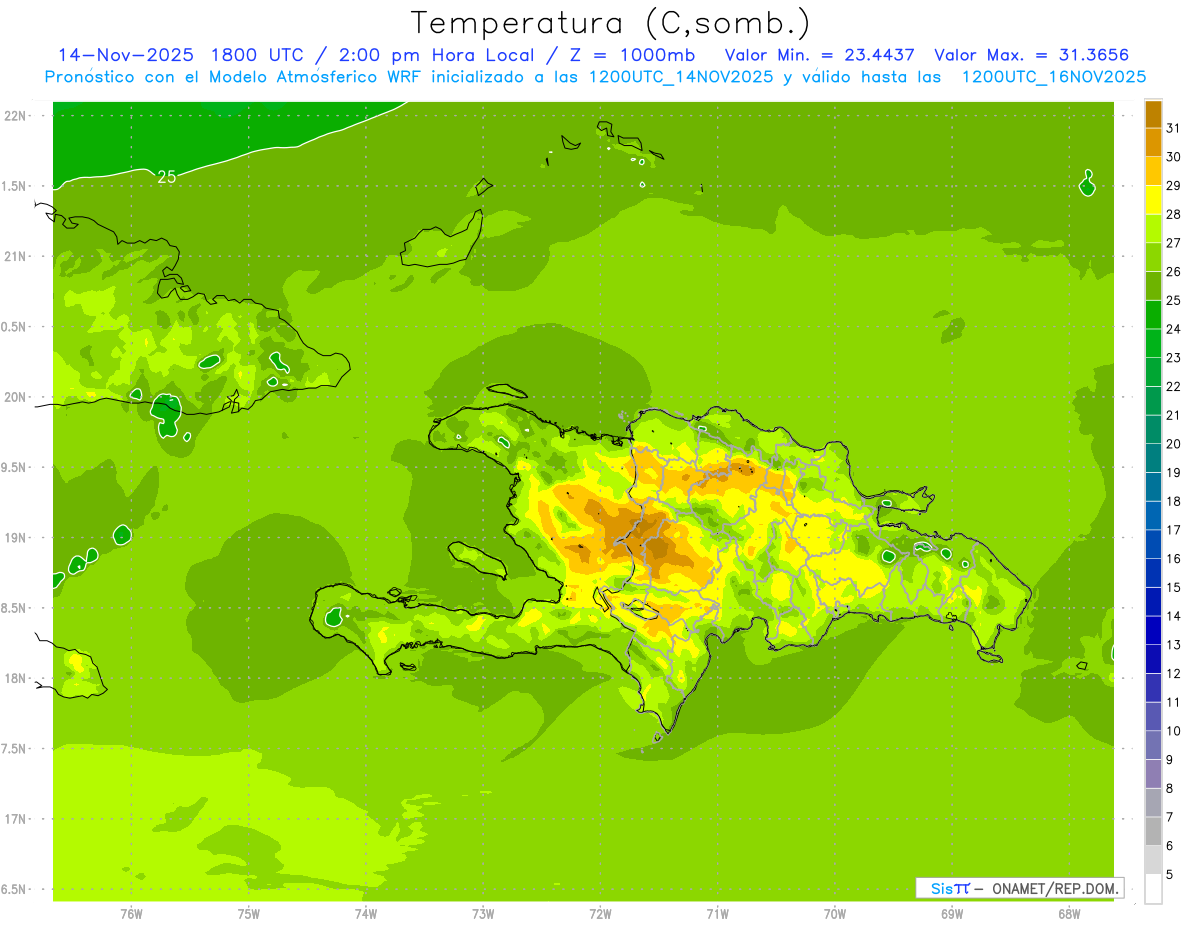
Task: Click the white '25' isotherm contour label
Action: (167, 177)
